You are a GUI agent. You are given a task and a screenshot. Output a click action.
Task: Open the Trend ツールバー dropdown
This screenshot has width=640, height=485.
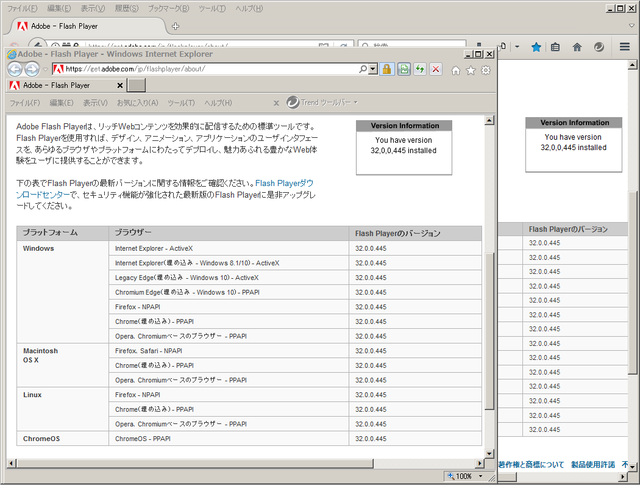(356, 102)
